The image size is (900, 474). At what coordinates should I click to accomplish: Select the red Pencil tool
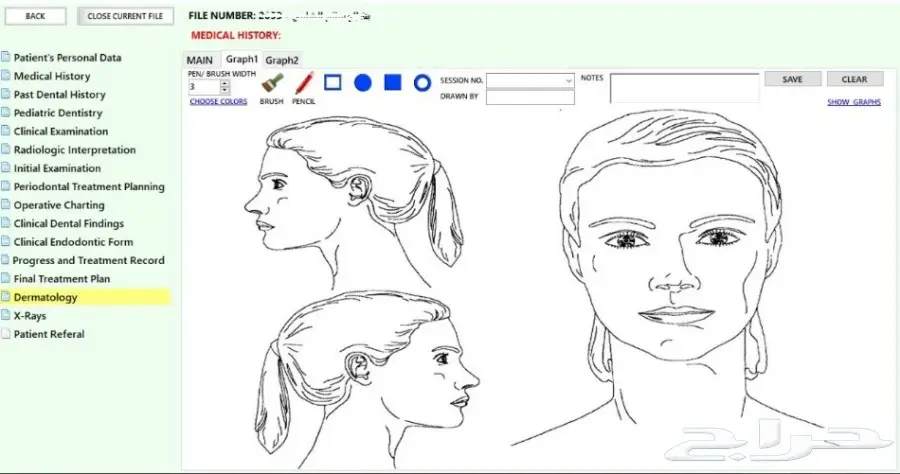tap(304, 83)
